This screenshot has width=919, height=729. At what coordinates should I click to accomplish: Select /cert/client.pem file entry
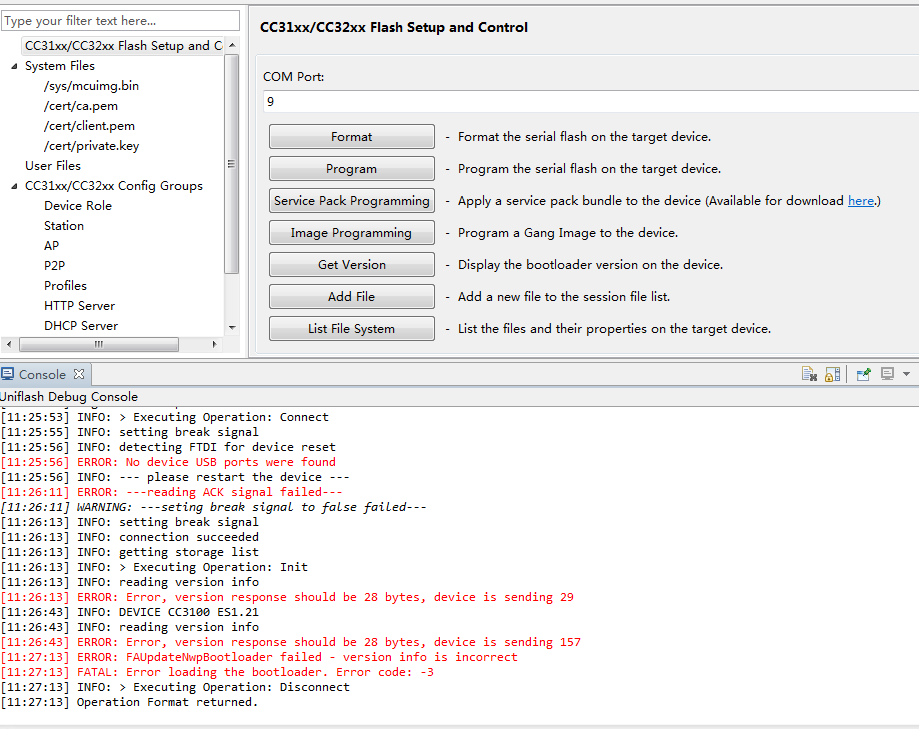coord(89,126)
